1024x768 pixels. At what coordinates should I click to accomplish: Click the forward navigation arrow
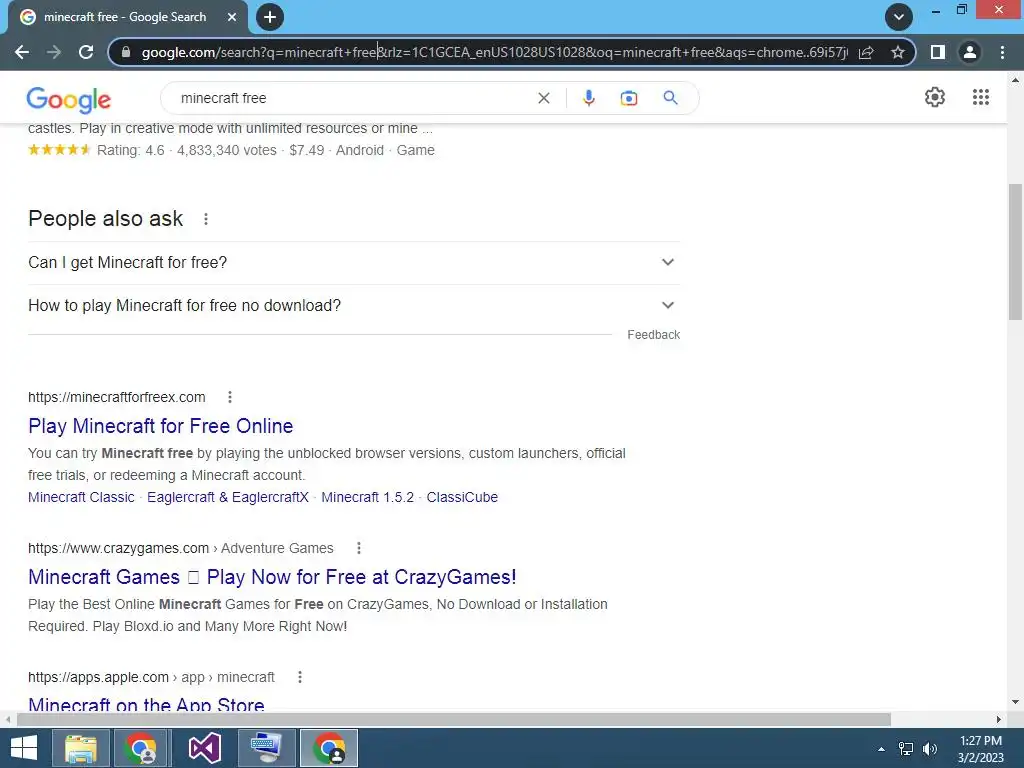click(x=54, y=52)
